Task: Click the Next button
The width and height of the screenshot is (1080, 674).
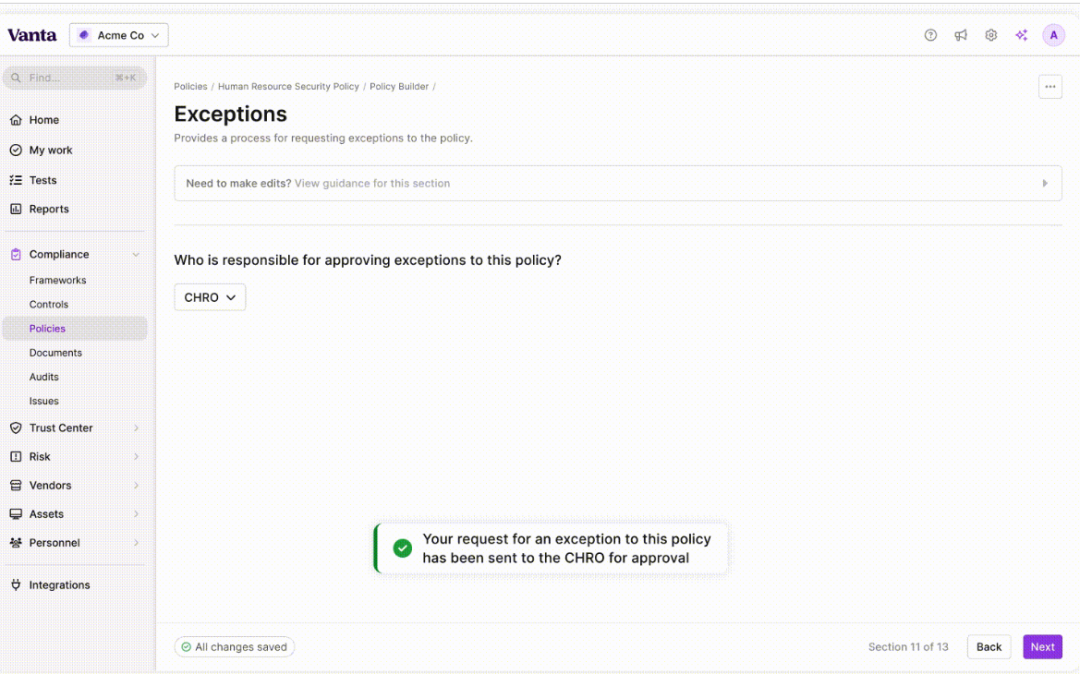Action: pyautogui.click(x=1042, y=647)
